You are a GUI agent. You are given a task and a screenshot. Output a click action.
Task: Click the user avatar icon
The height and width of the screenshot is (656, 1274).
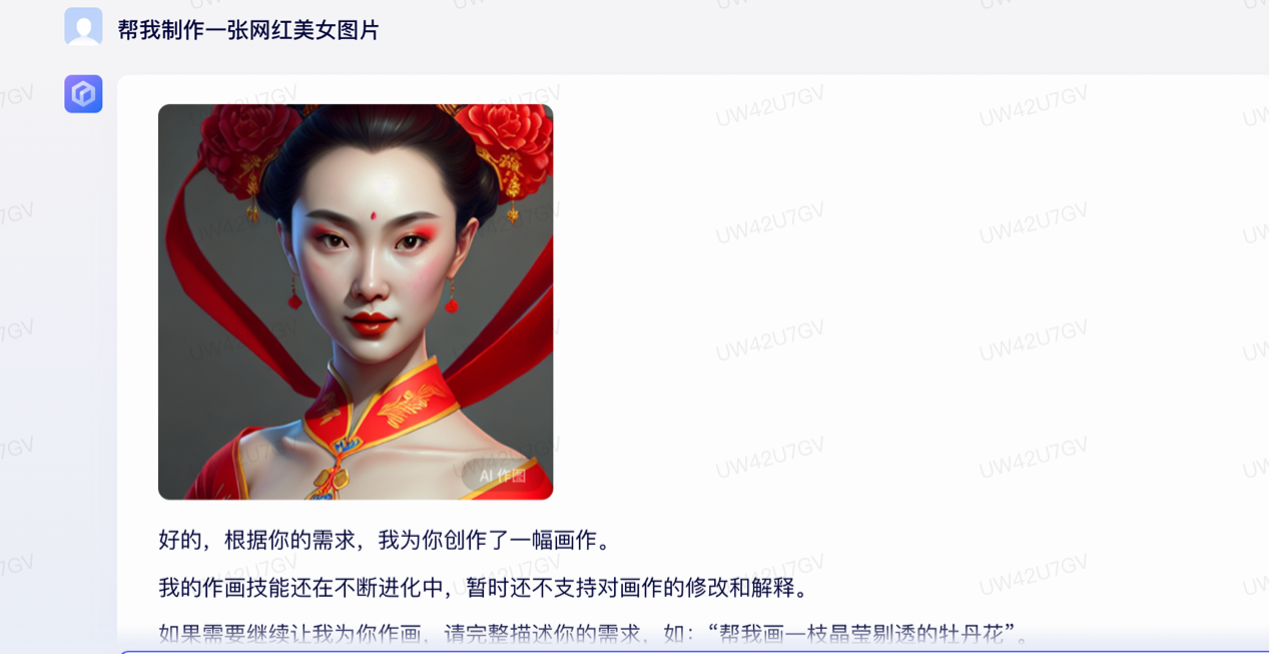(x=83, y=27)
